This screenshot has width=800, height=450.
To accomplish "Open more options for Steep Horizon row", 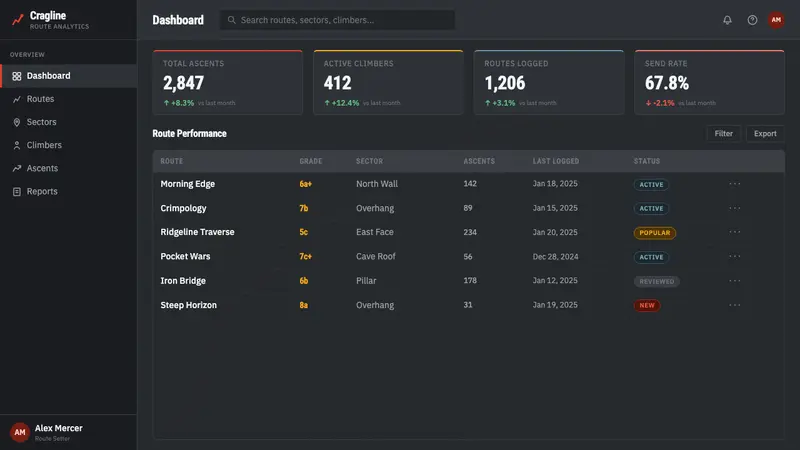I will coord(735,305).
